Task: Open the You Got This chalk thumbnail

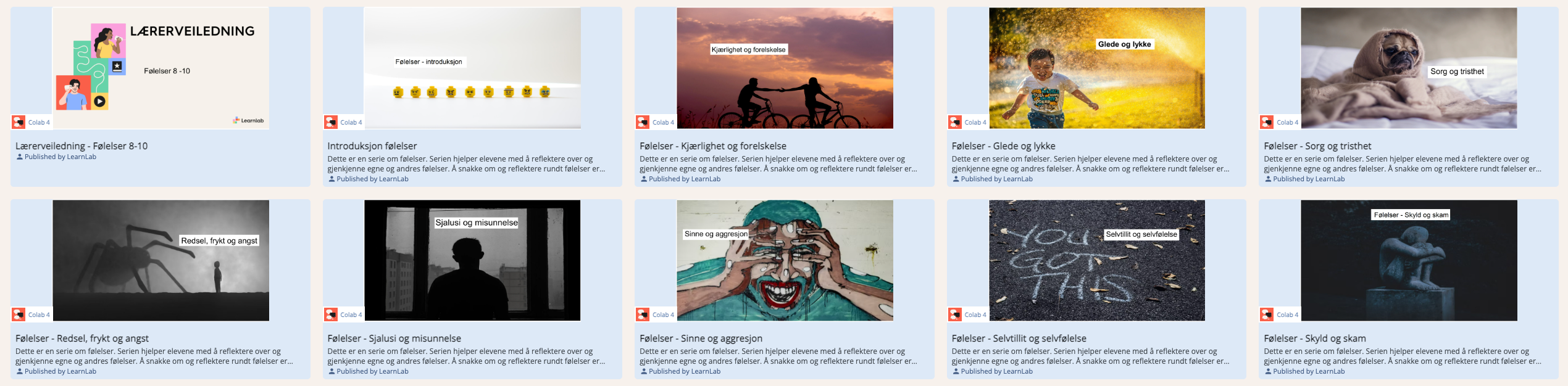Action: pos(1097,260)
